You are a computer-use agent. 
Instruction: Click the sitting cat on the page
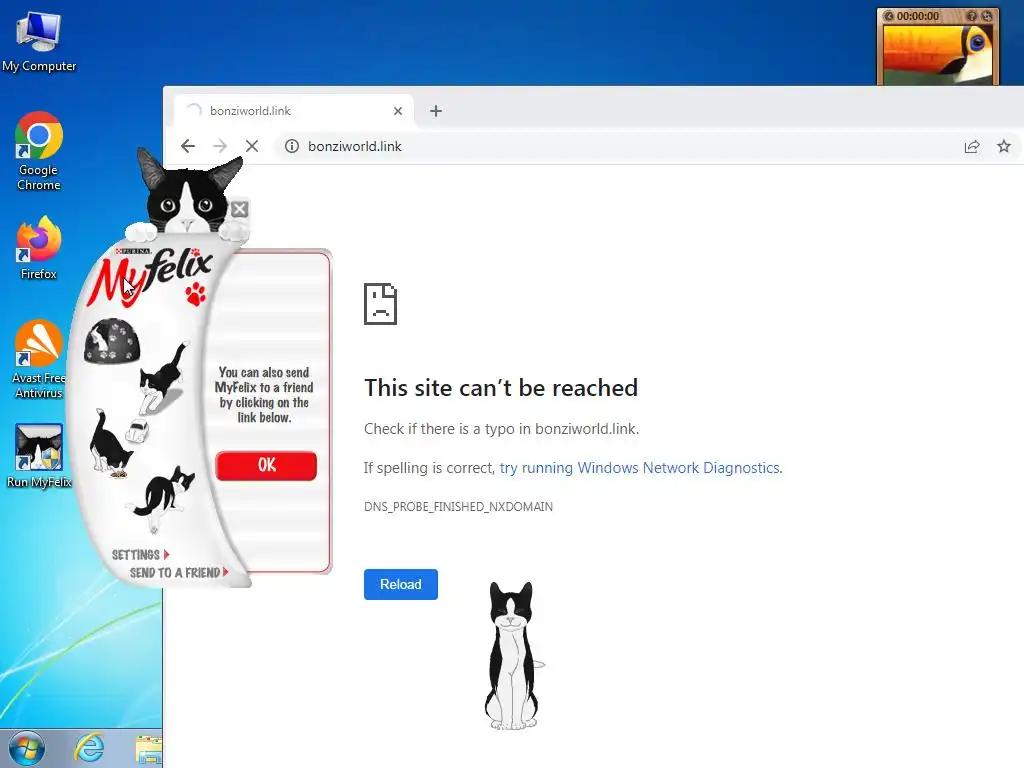click(513, 656)
